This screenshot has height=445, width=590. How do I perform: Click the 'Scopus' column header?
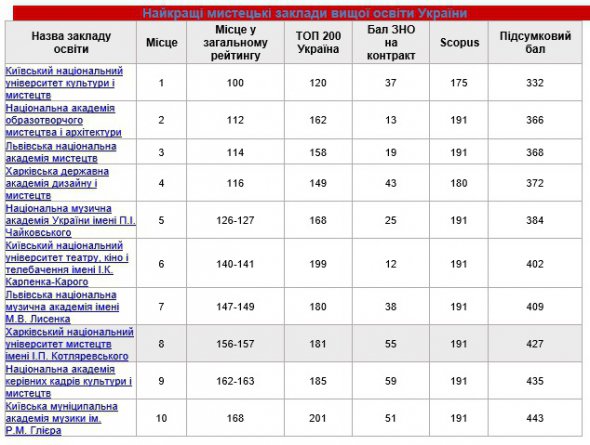pos(459,42)
